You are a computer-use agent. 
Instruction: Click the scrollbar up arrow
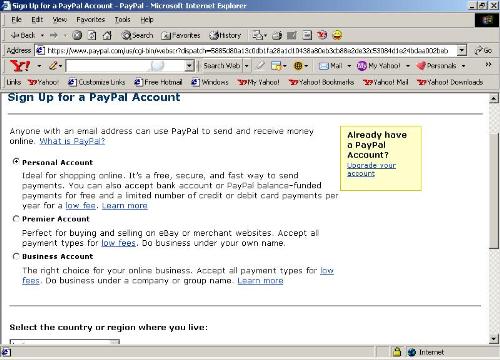click(x=494, y=98)
